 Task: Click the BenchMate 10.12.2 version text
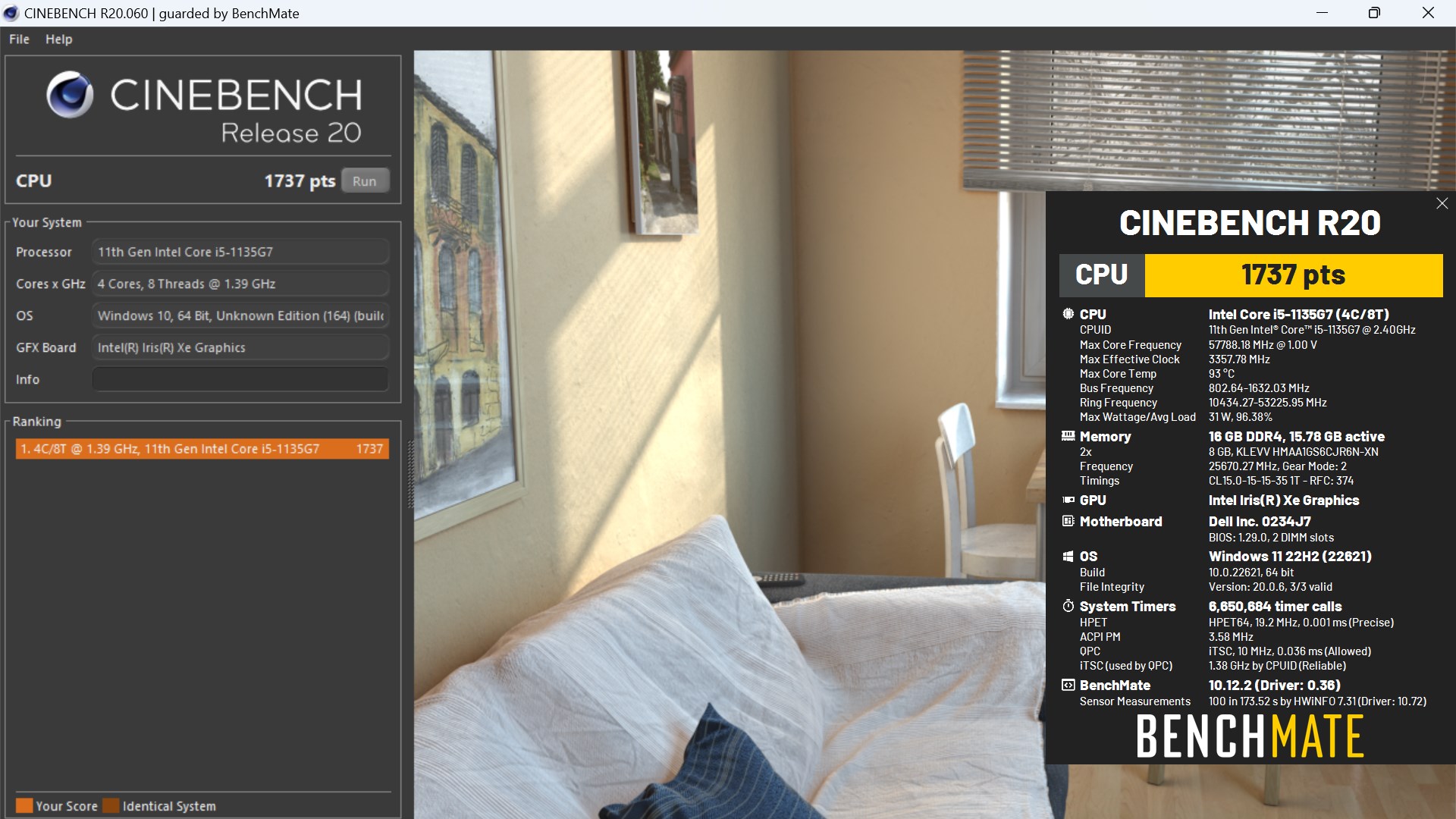coord(1274,686)
